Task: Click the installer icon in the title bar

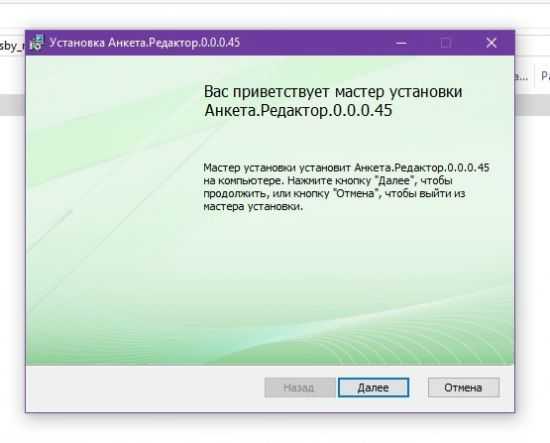Action: pos(36,43)
